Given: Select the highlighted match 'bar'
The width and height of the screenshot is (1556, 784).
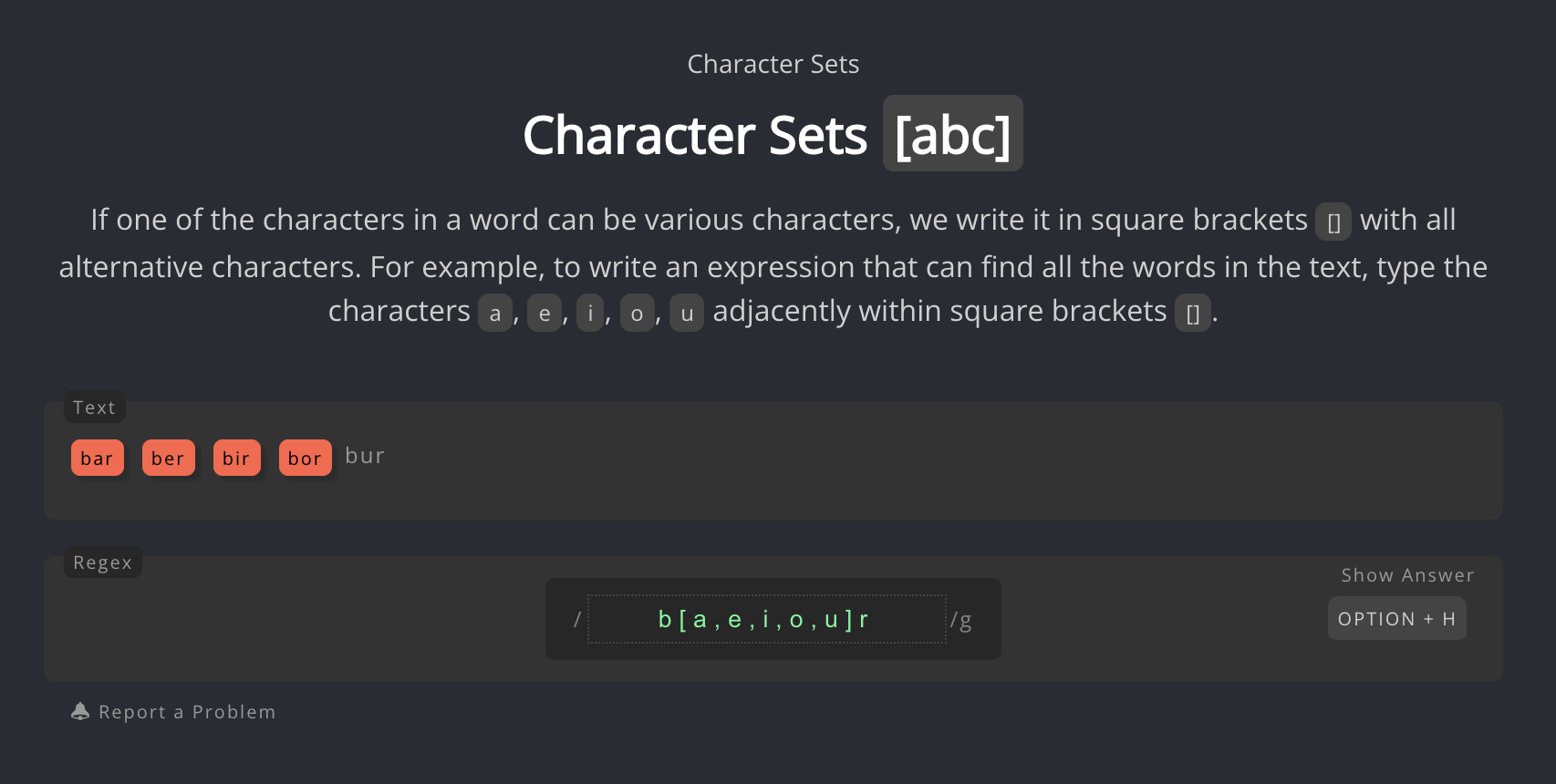Looking at the screenshot, I should pyautogui.click(x=97, y=458).
